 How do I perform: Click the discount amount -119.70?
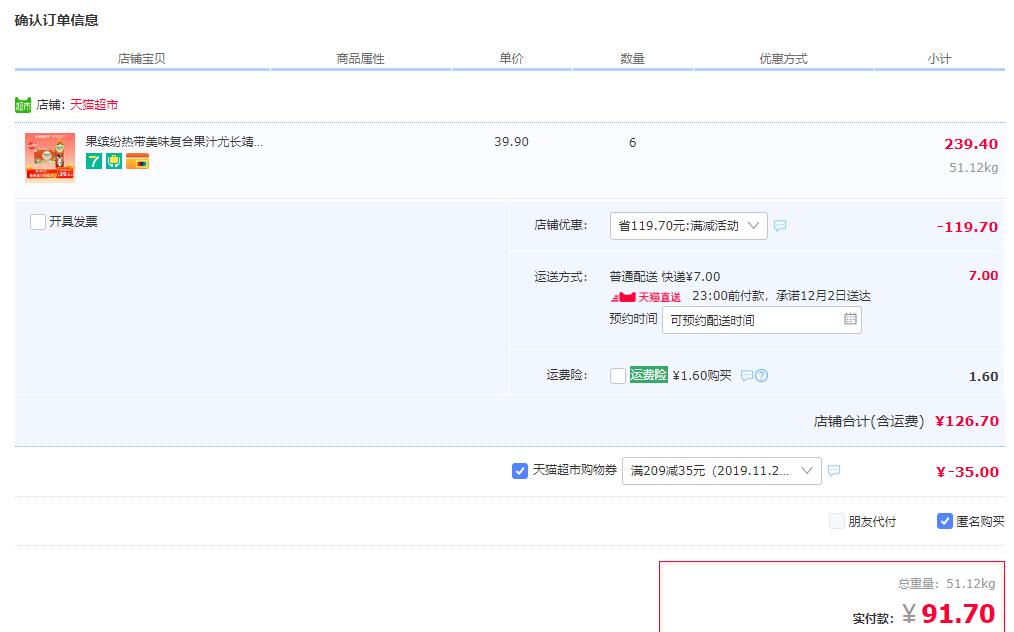point(967,227)
